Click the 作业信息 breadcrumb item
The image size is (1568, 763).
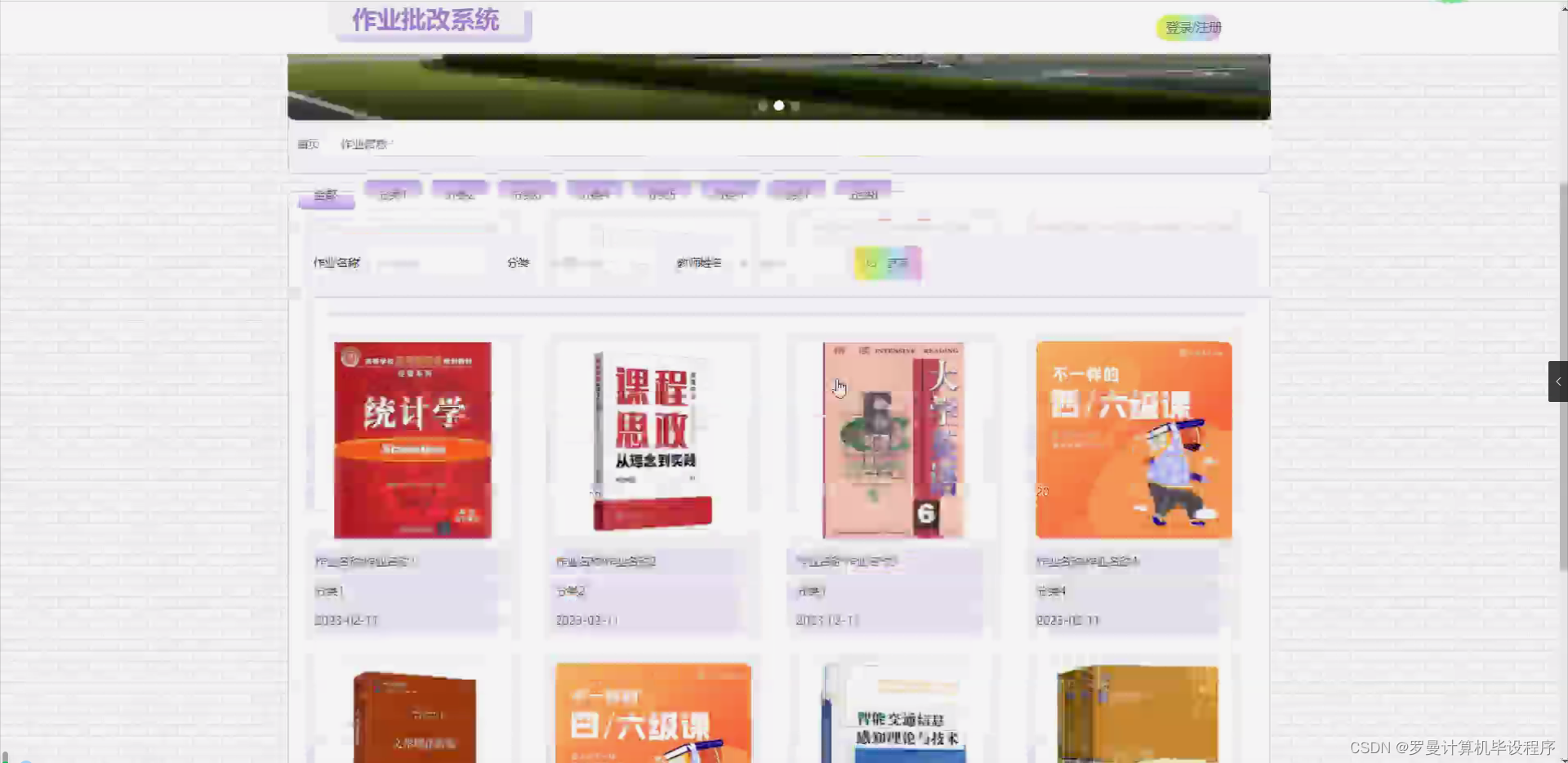(x=365, y=144)
